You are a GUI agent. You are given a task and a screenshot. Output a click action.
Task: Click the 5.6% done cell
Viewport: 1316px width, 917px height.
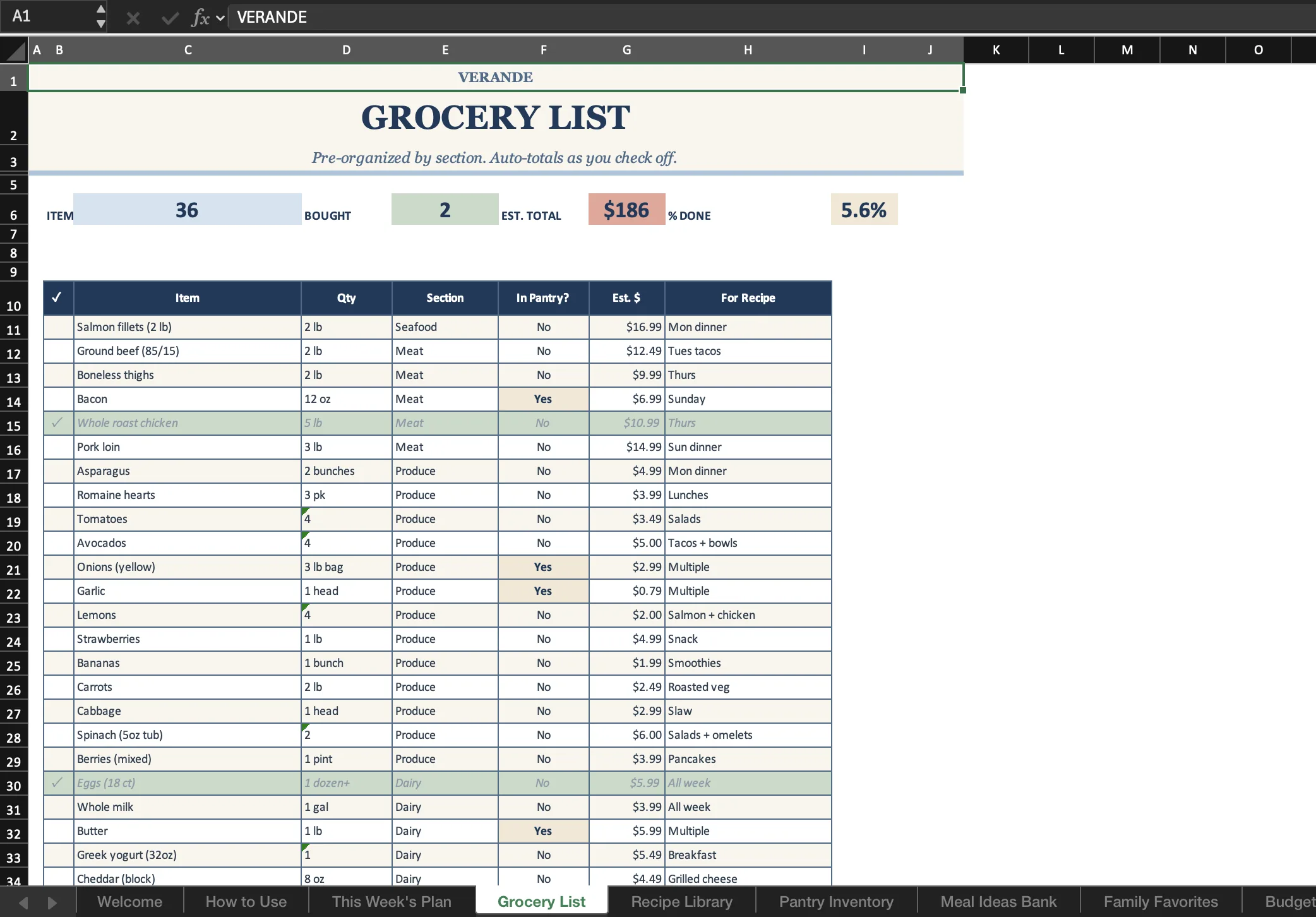[x=864, y=210]
